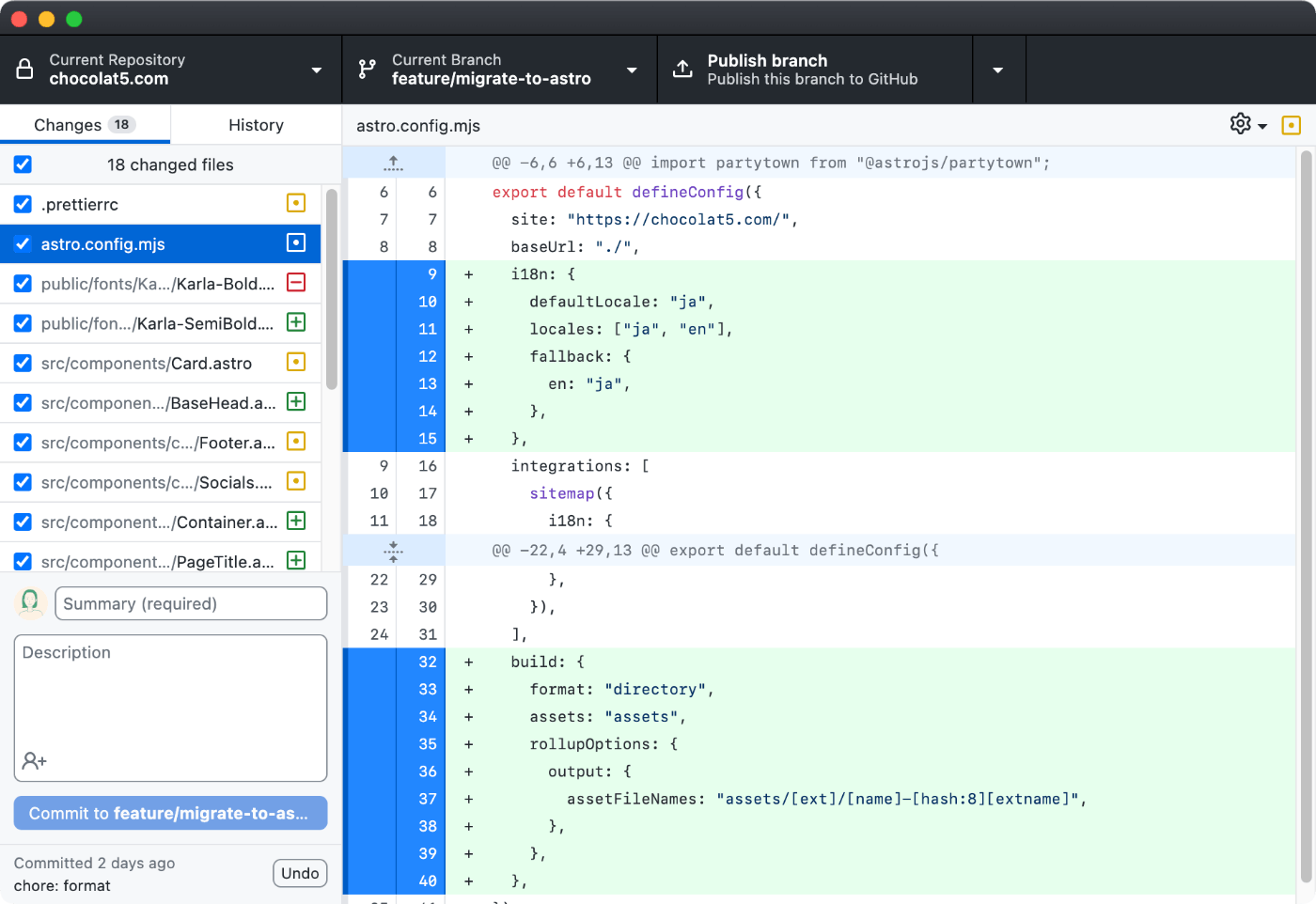This screenshot has width=1316, height=904.
Task: Open the diff settings gear icon
Action: tap(1241, 124)
